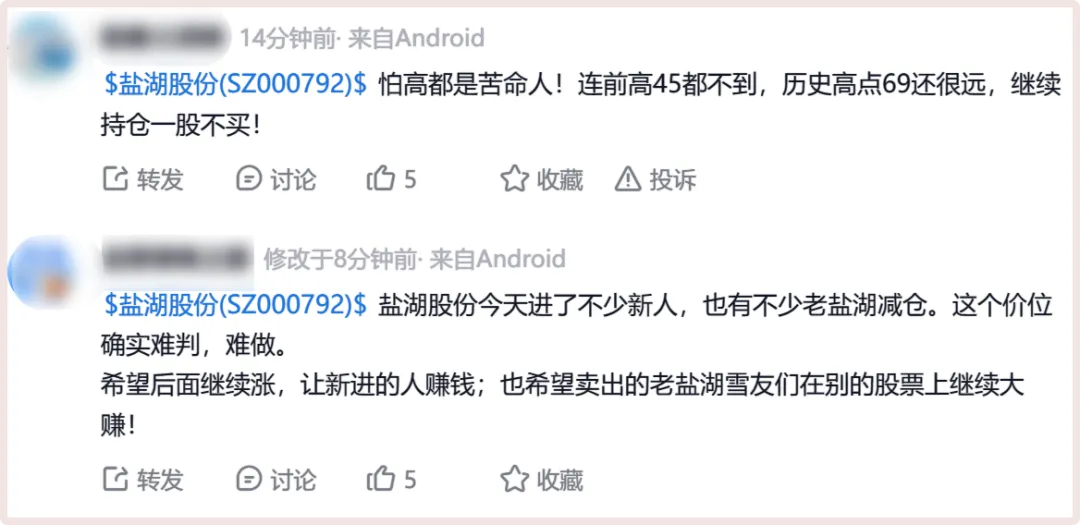The image size is (1080, 525).
Task: Like the first post with 5 likes
Action: (382, 180)
